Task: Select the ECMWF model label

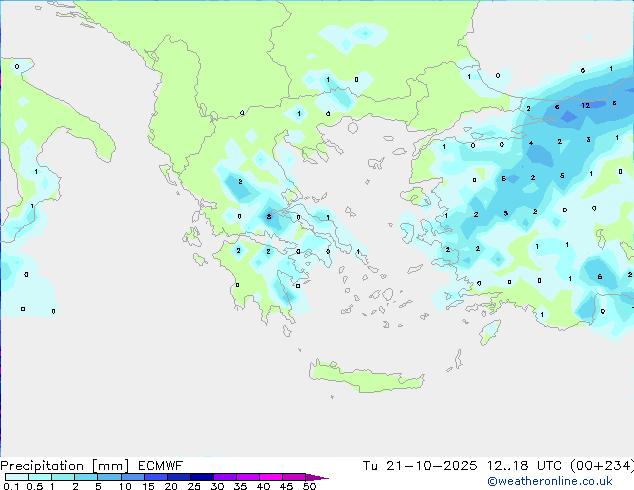Action: tap(161, 466)
